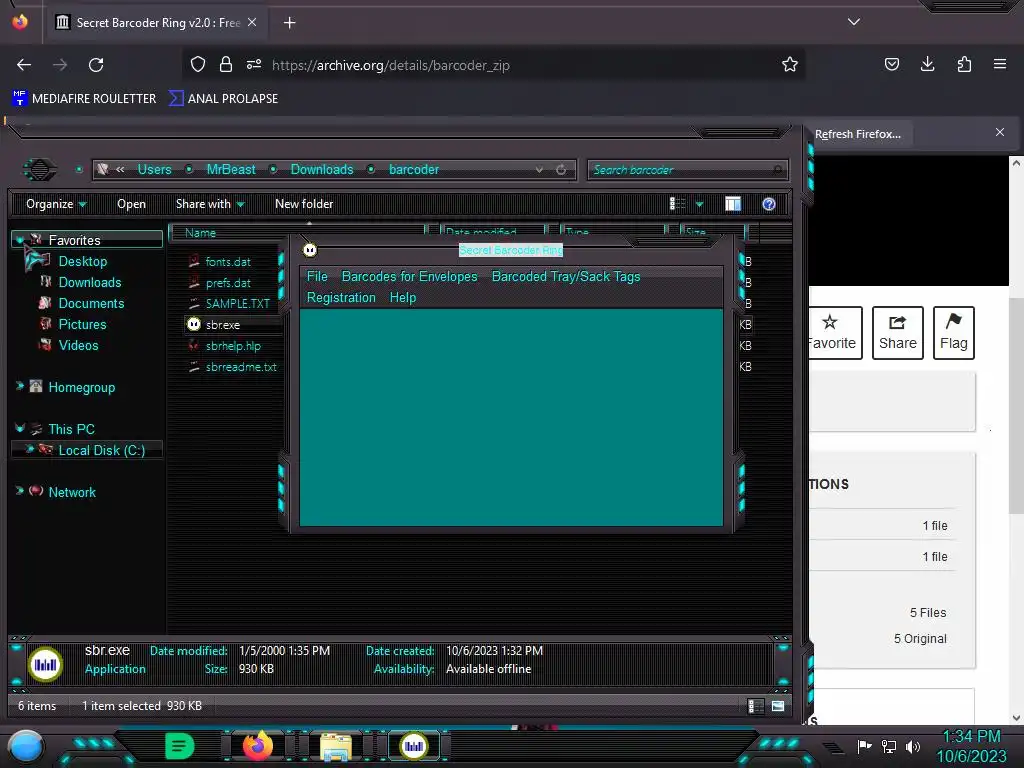The width and height of the screenshot is (1024, 768).
Task: List all tabs dropdown arrow
Action: (854, 22)
